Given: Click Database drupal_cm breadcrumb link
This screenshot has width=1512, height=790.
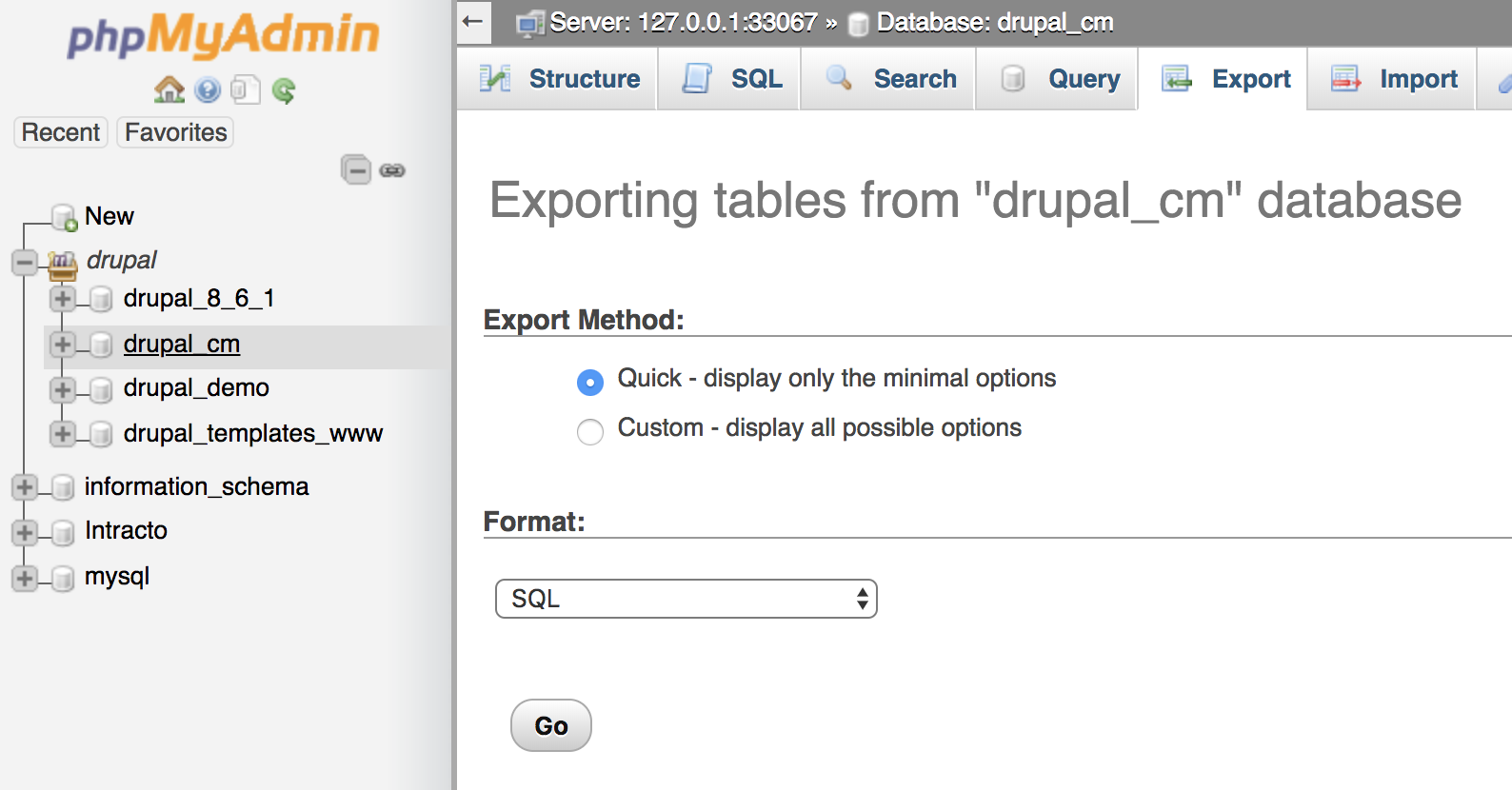Looking at the screenshot, I should point(995,23).
